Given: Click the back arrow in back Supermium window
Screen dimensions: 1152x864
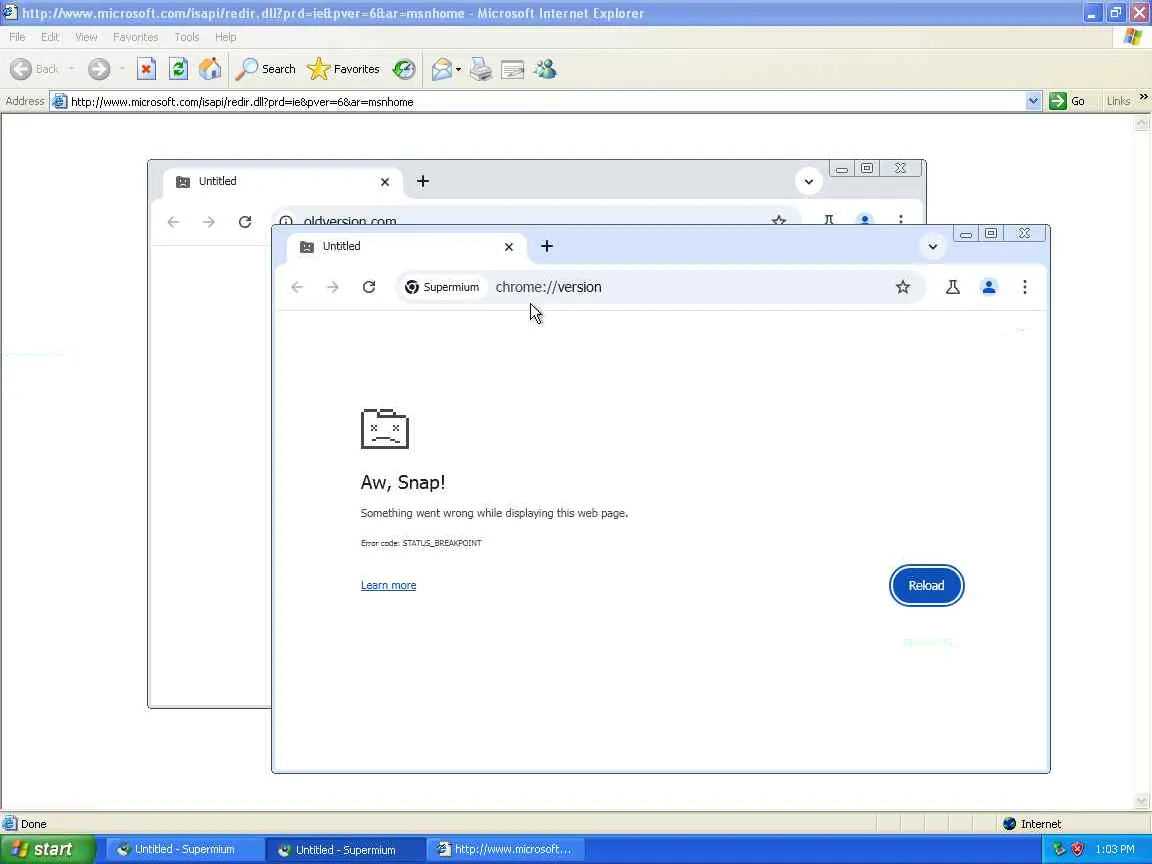Looking at the screenshot, I should pyautogui.click(x=173, y=222).
